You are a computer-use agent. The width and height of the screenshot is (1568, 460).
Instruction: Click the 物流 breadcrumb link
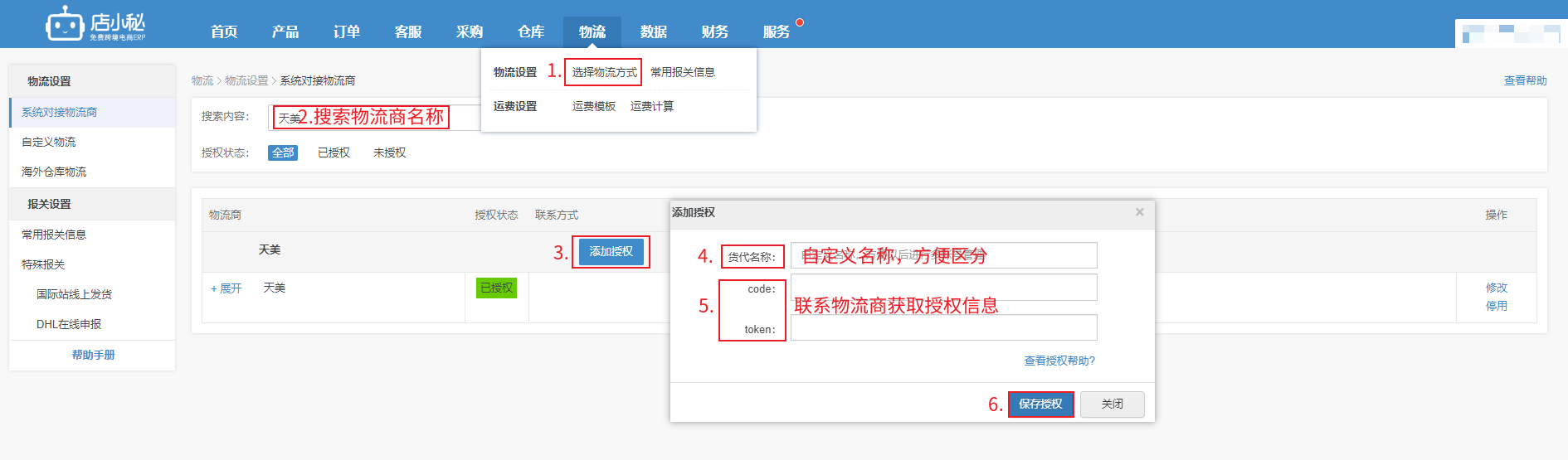click(x=202, y=80)
